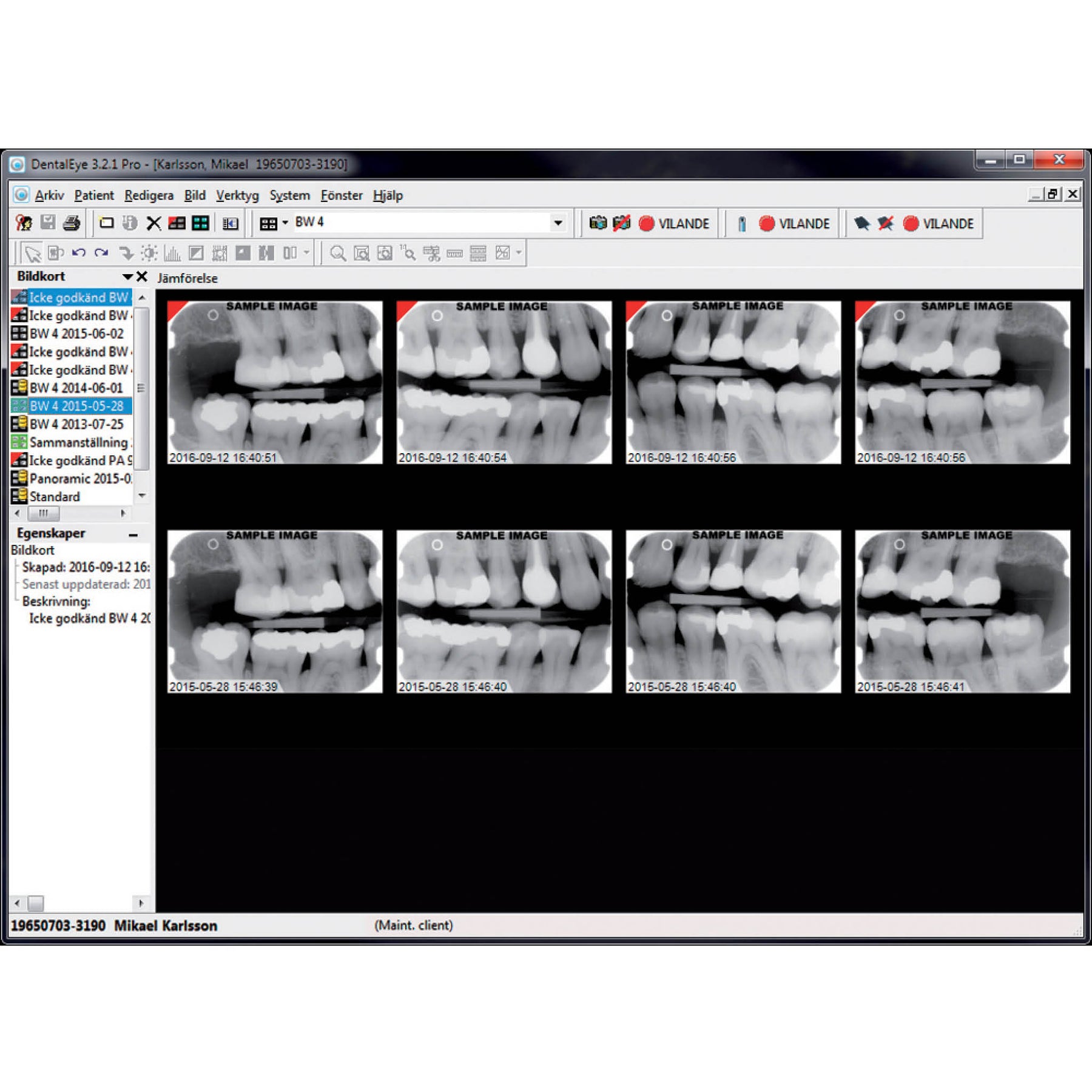Select the BW 4 2014-06-01 card
The image size is (1092, 1092).
(x=72, y=388)
